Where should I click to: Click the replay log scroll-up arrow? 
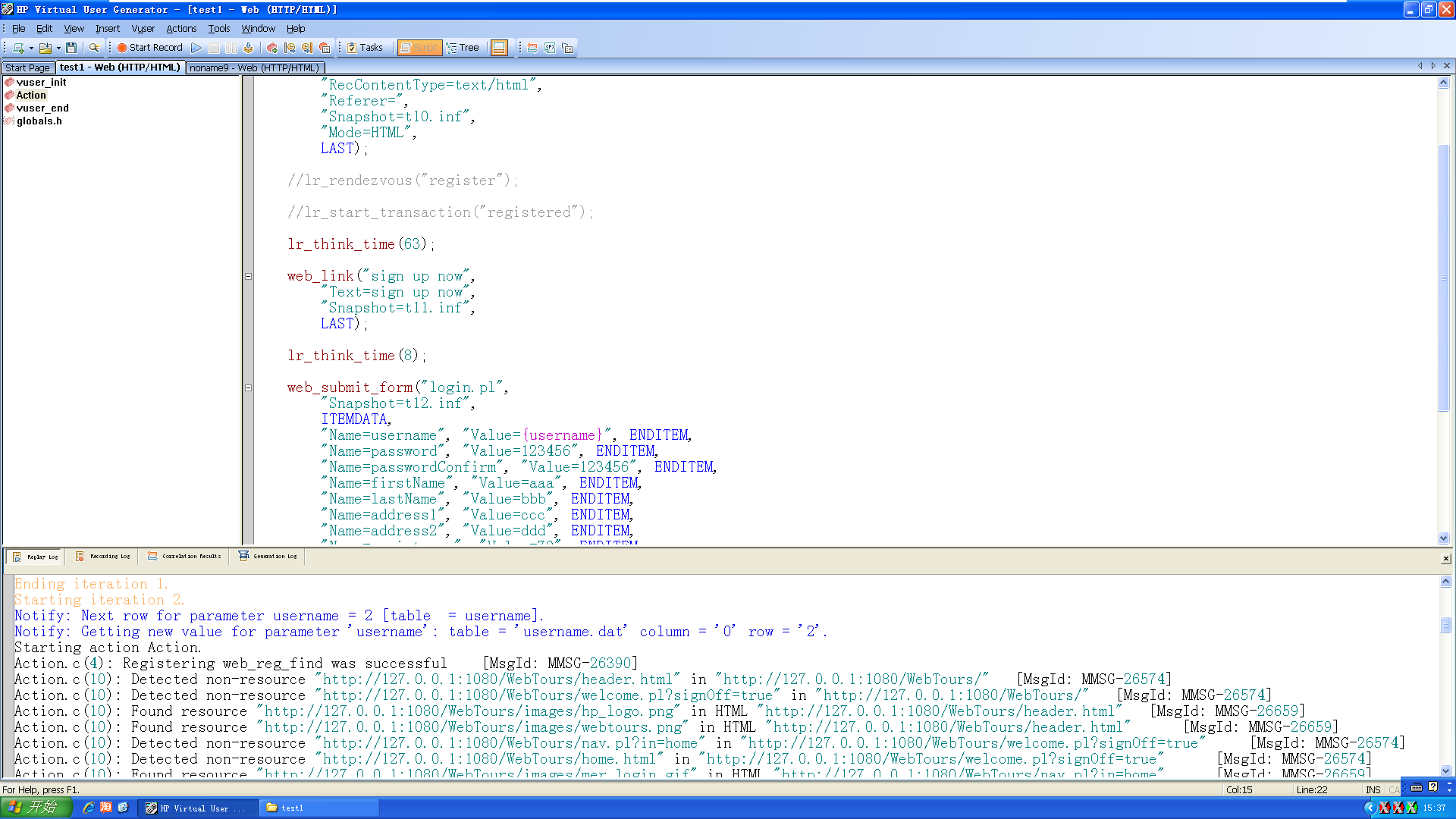click(x=1445, y=582)
